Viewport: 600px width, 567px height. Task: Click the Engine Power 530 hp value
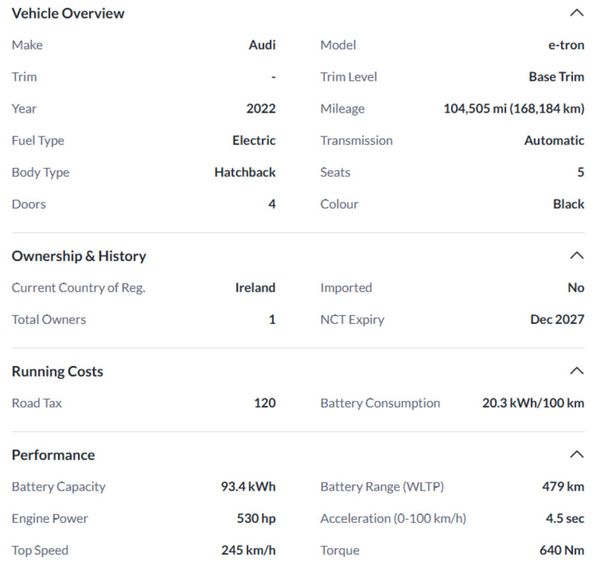[256, 518]
